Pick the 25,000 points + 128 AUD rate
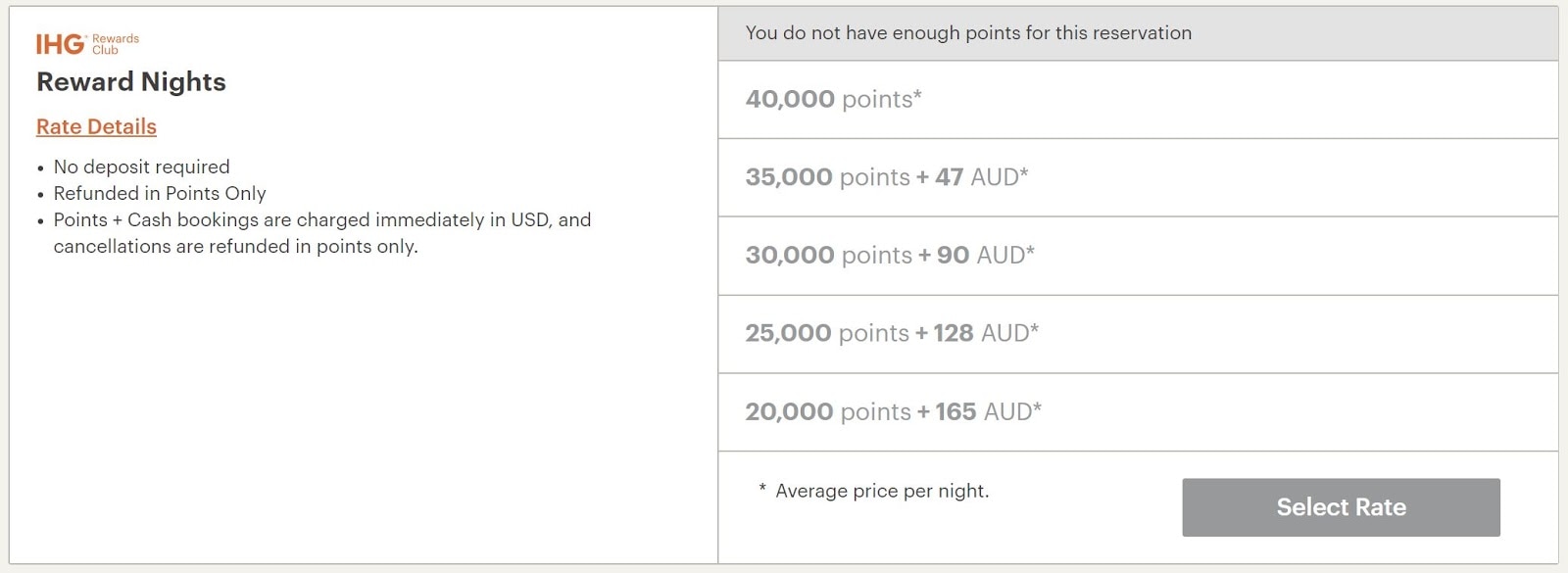 pos(1138,334)
